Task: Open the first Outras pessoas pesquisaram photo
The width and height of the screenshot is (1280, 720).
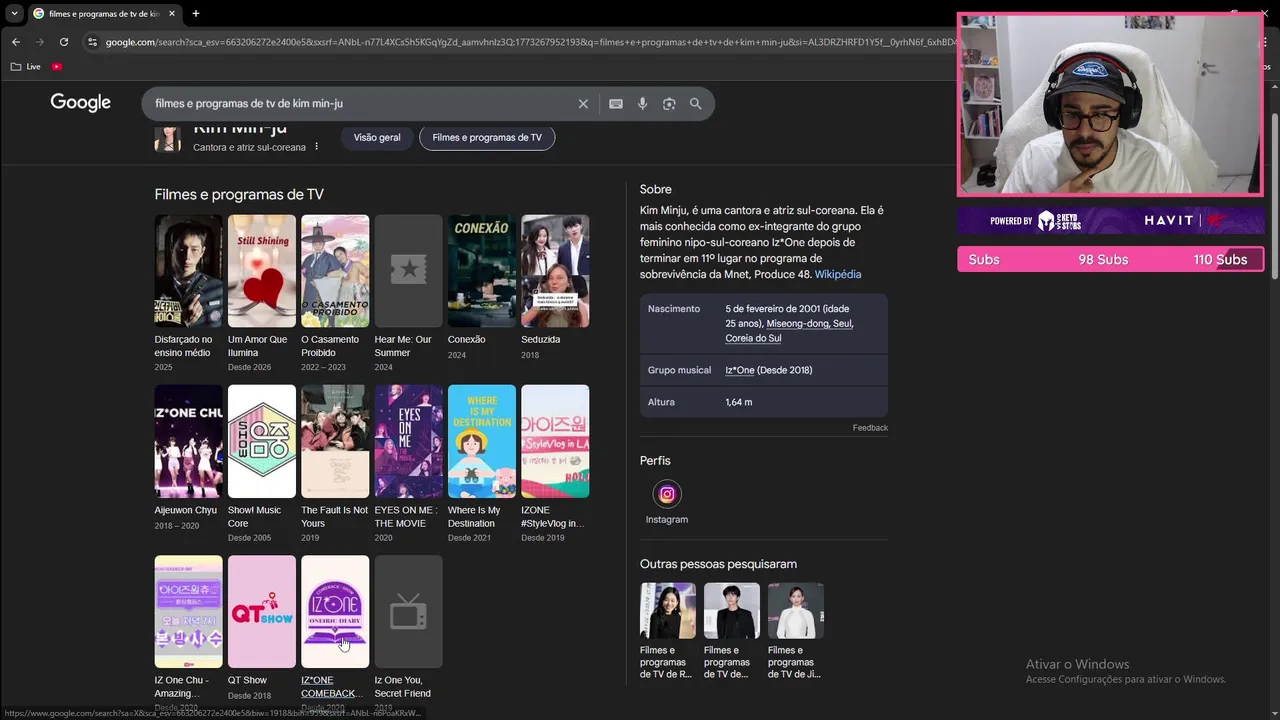Action: (x=668, y=611)
